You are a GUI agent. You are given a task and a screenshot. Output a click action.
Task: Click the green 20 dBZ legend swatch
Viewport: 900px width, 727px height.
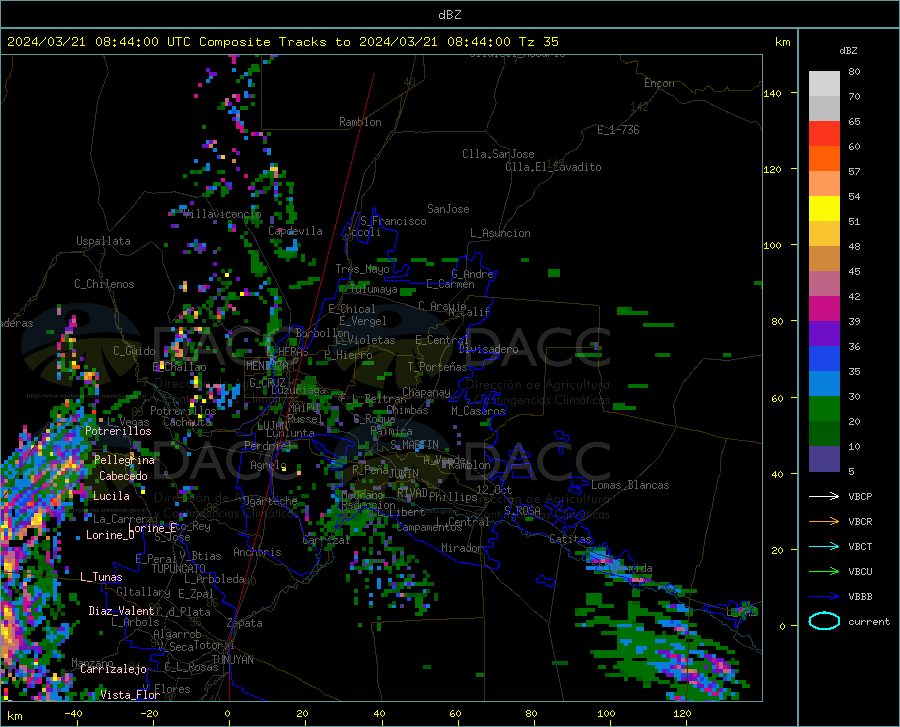point(824,409)
